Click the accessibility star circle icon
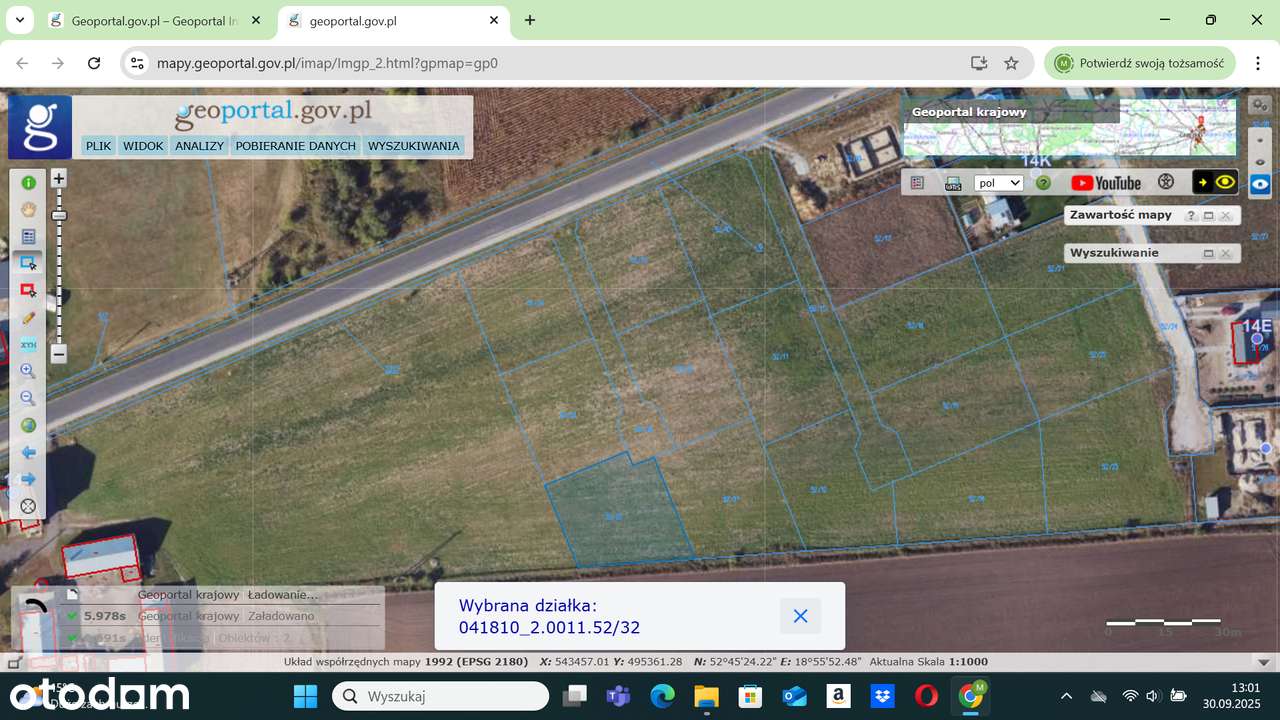Image resolution: width=1280 pixels, height=720 pixels. pos(1165,183)
